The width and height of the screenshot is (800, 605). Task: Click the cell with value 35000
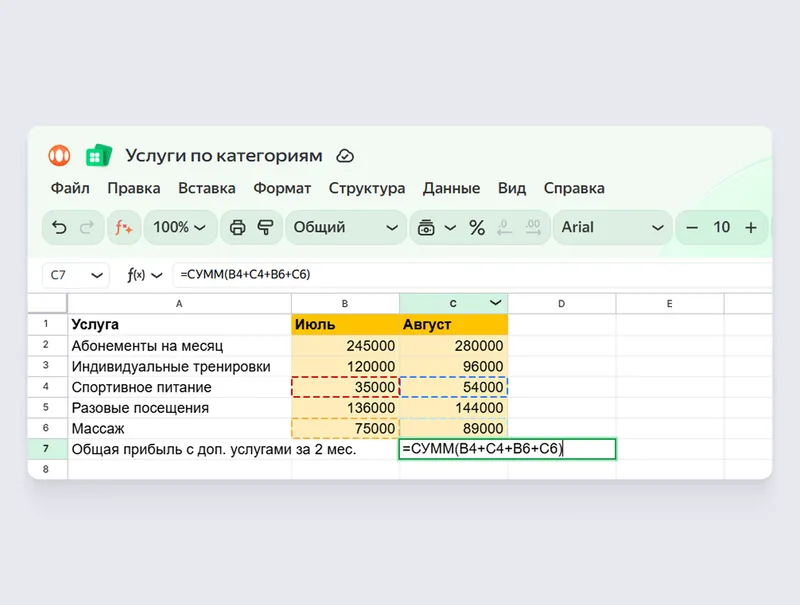[x=345, y=387]
